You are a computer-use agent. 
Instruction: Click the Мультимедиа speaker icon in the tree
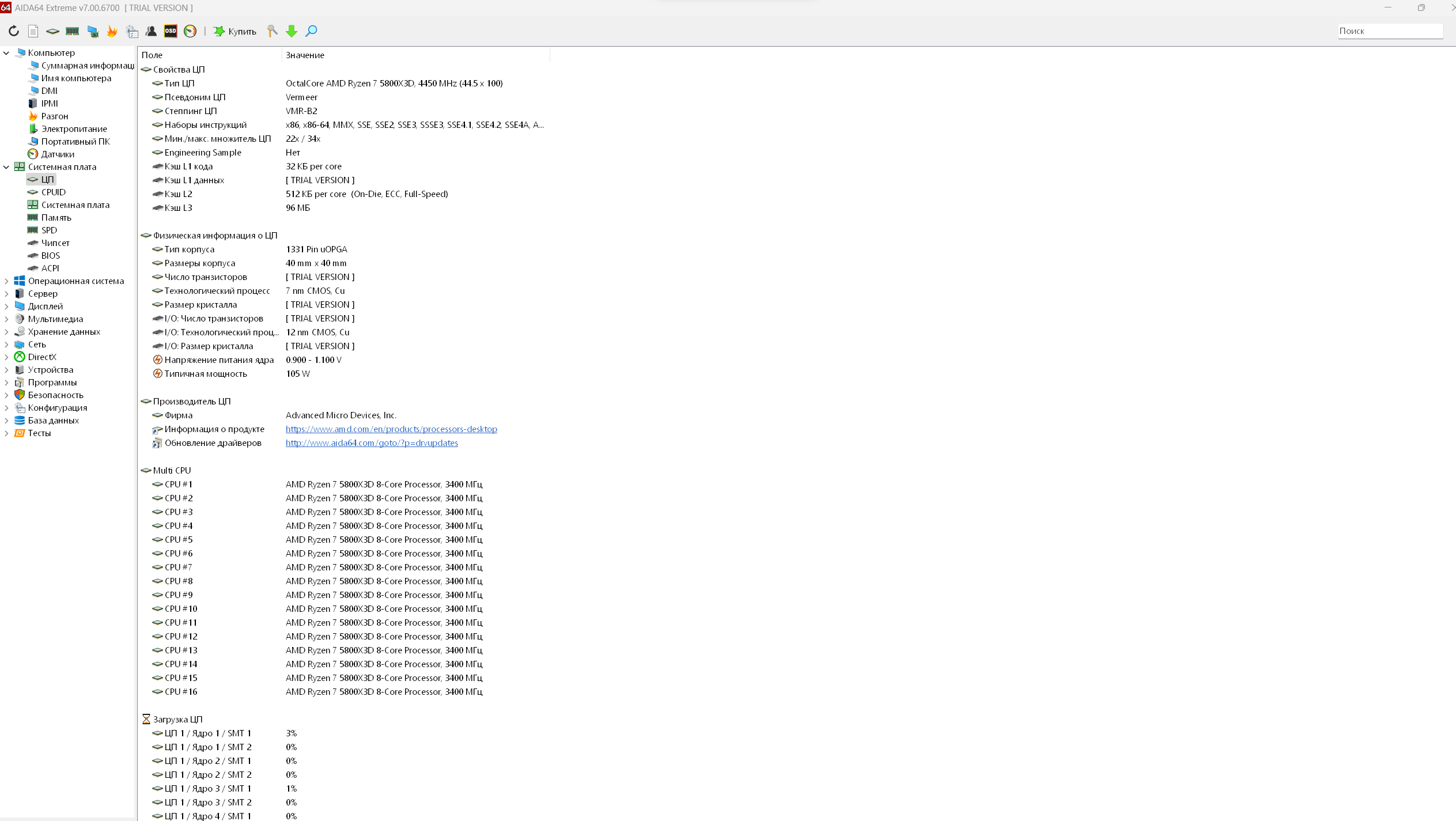point(20,319)
